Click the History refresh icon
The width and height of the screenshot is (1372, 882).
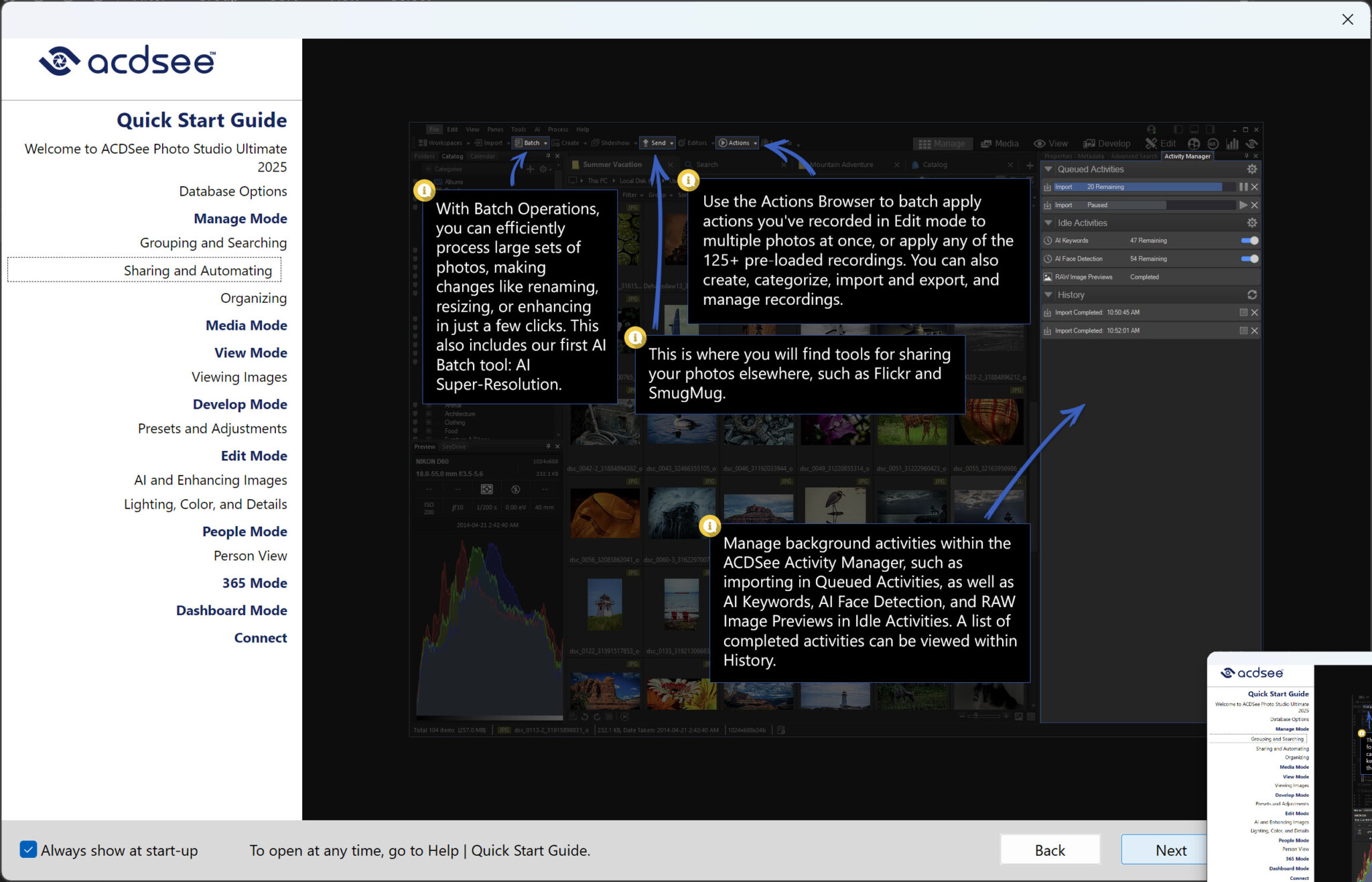click(1251, 295)
